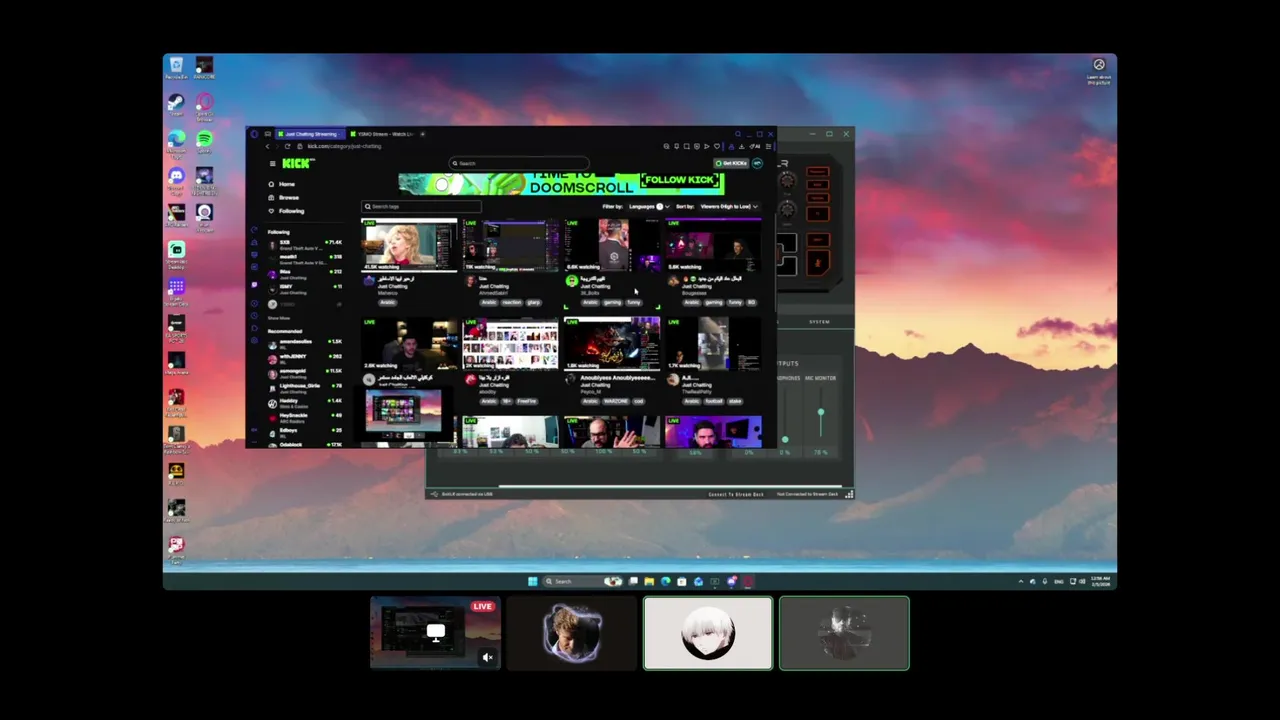
Task: Open stream thumbnail with 6.6K watching
Action: [611, 245]
